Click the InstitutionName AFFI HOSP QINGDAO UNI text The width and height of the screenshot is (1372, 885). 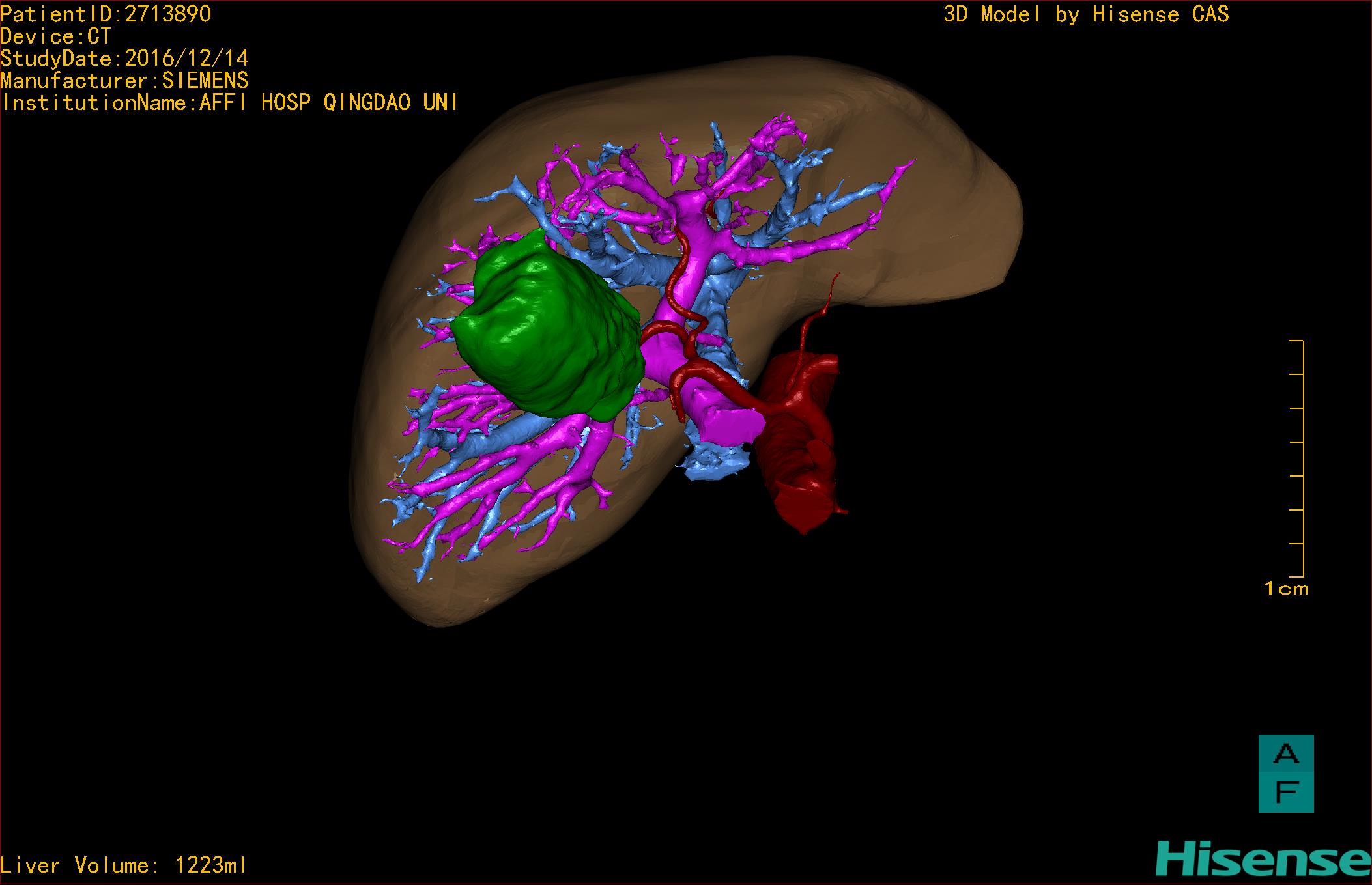[x=229, y=103]
